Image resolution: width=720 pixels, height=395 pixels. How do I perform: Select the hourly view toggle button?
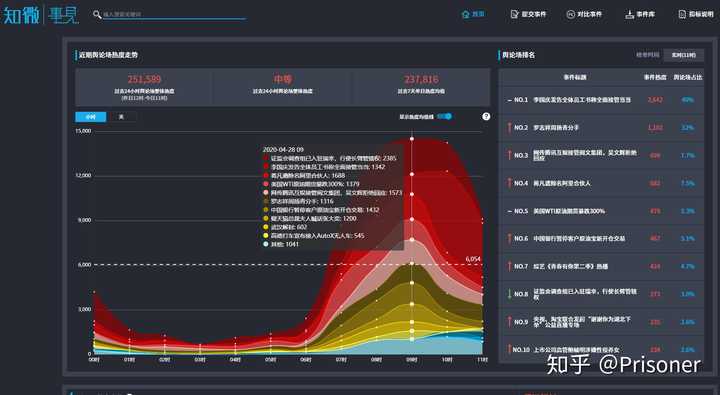(90, 117)
